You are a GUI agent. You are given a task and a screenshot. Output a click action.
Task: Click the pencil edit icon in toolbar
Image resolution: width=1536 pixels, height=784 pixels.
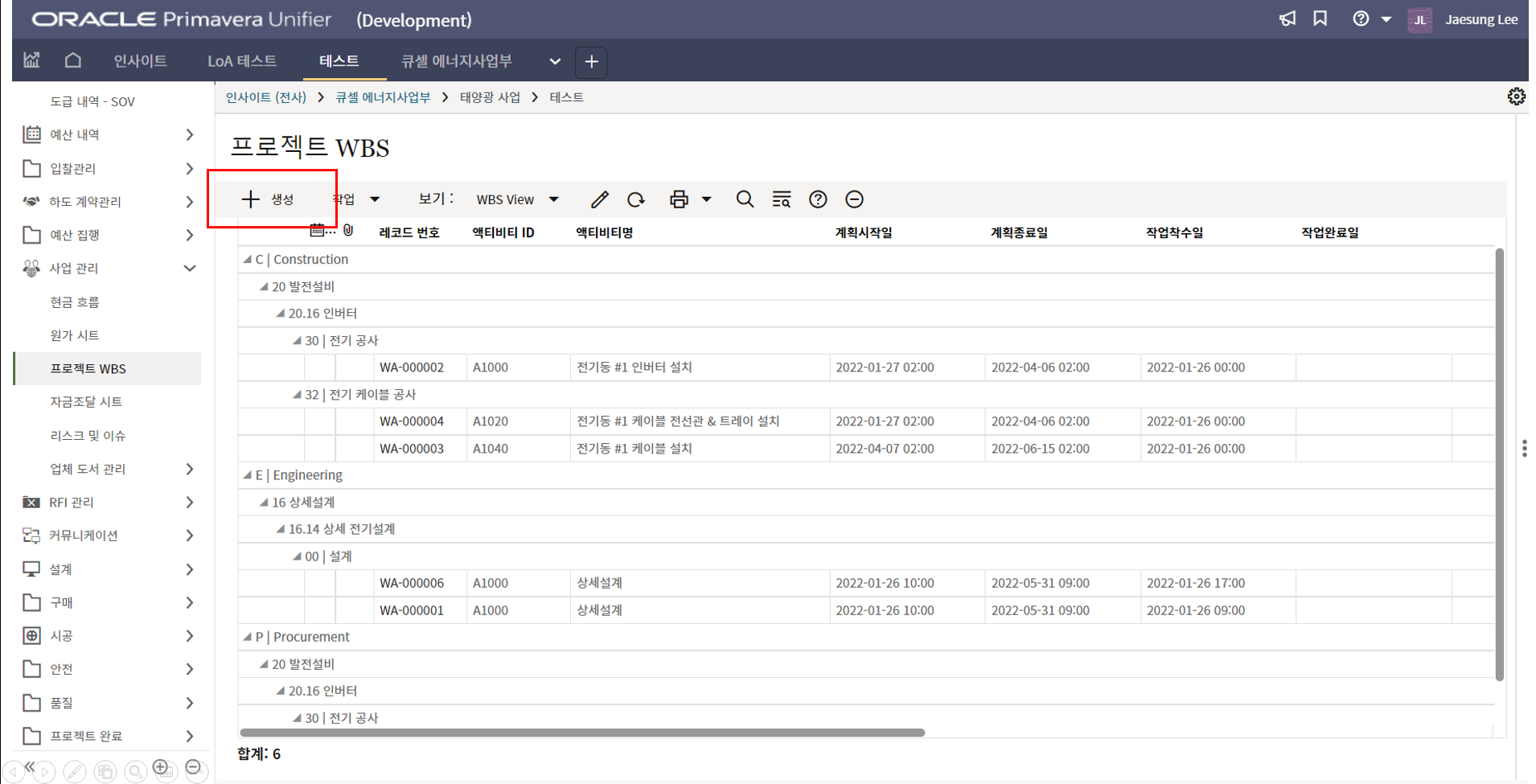click(x=599, y=199)
